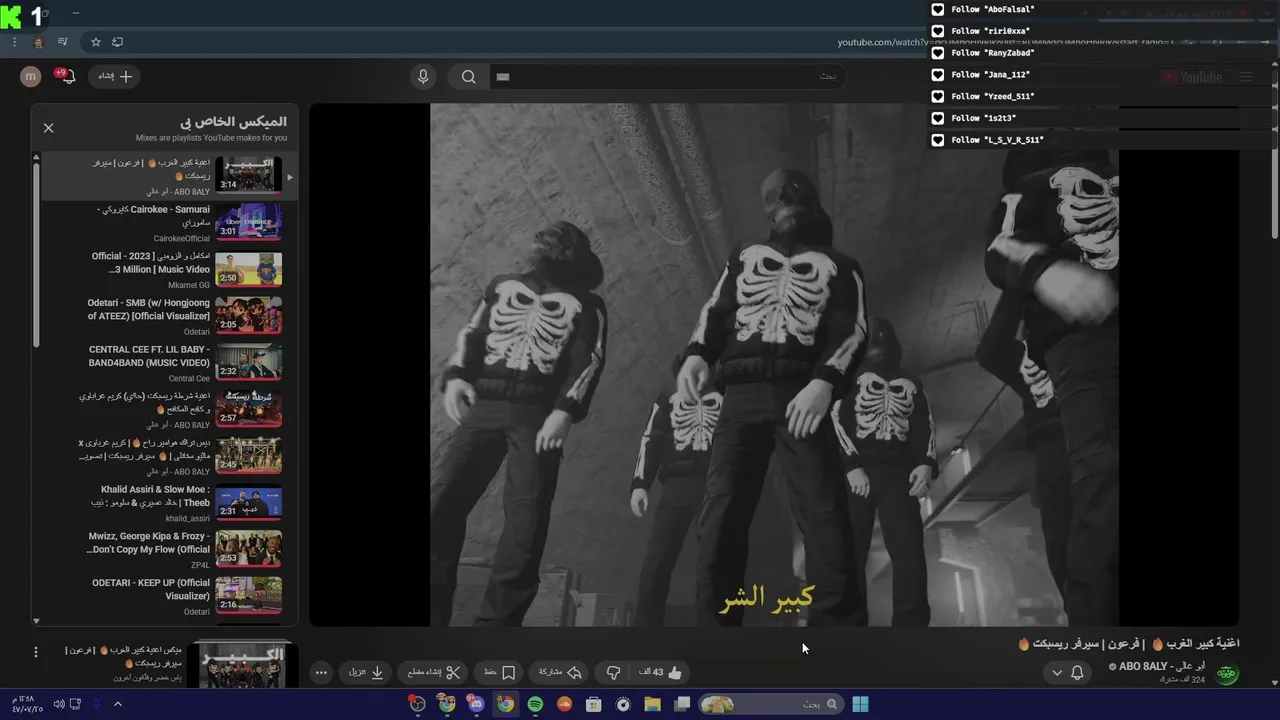Open Discord taskbar icon
This screenshot has height=720, width=1280.
[476, 704]
